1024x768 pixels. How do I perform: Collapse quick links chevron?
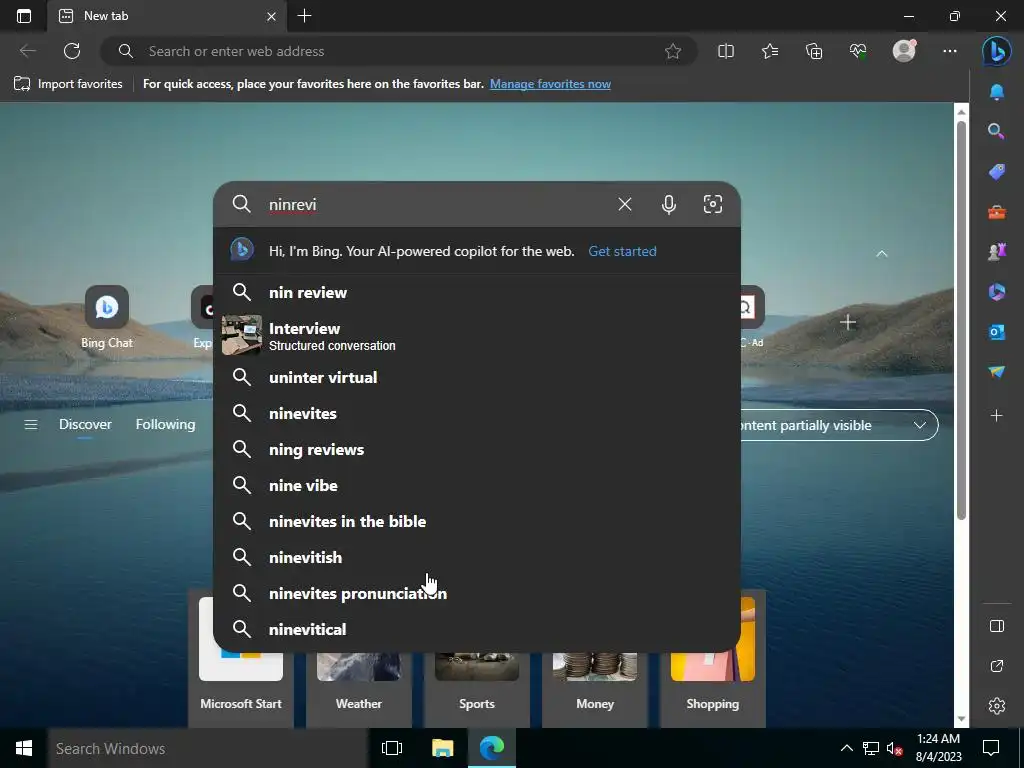tap(882, 253)
